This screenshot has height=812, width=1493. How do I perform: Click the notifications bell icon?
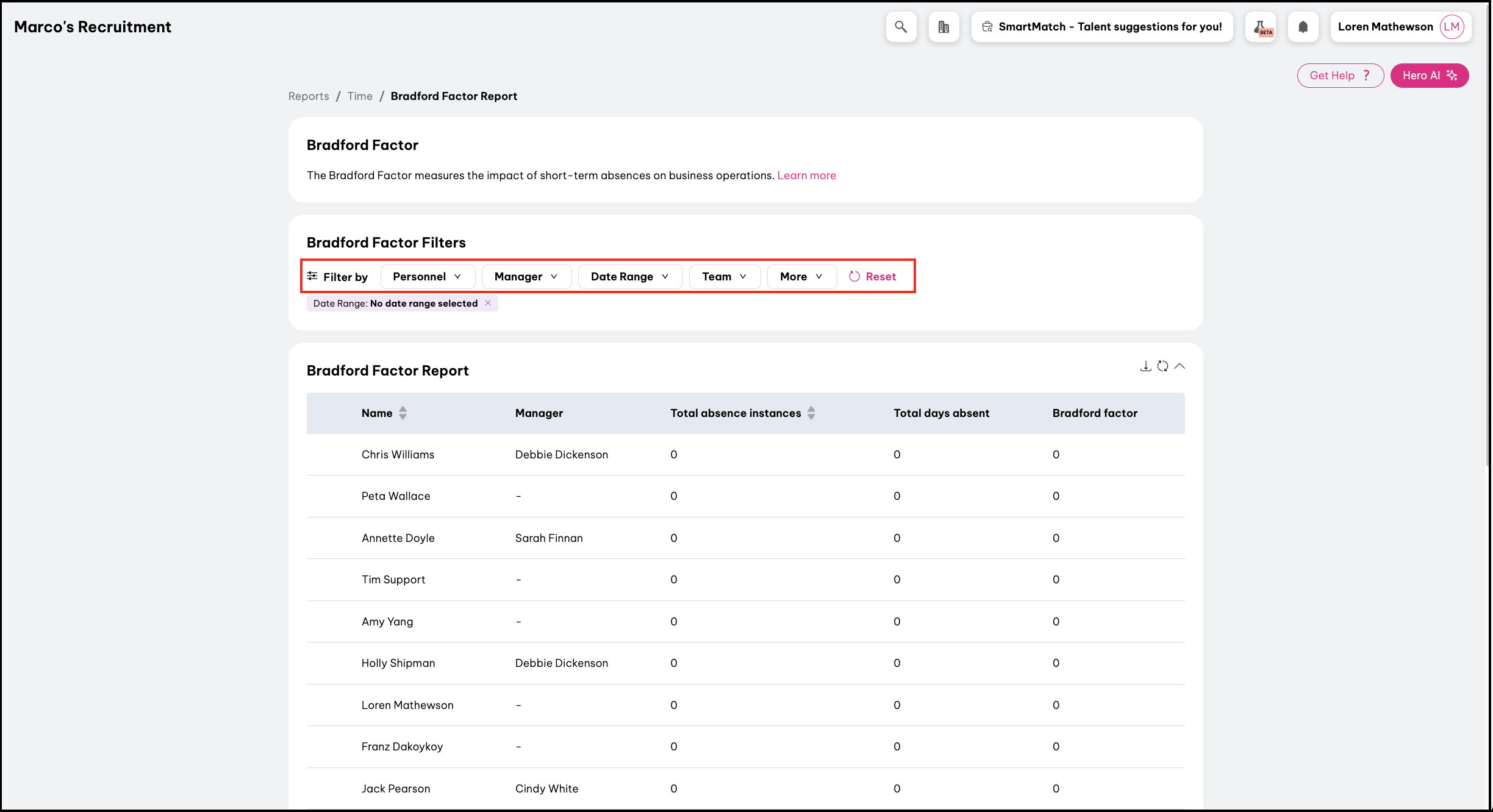point(1303,27)
